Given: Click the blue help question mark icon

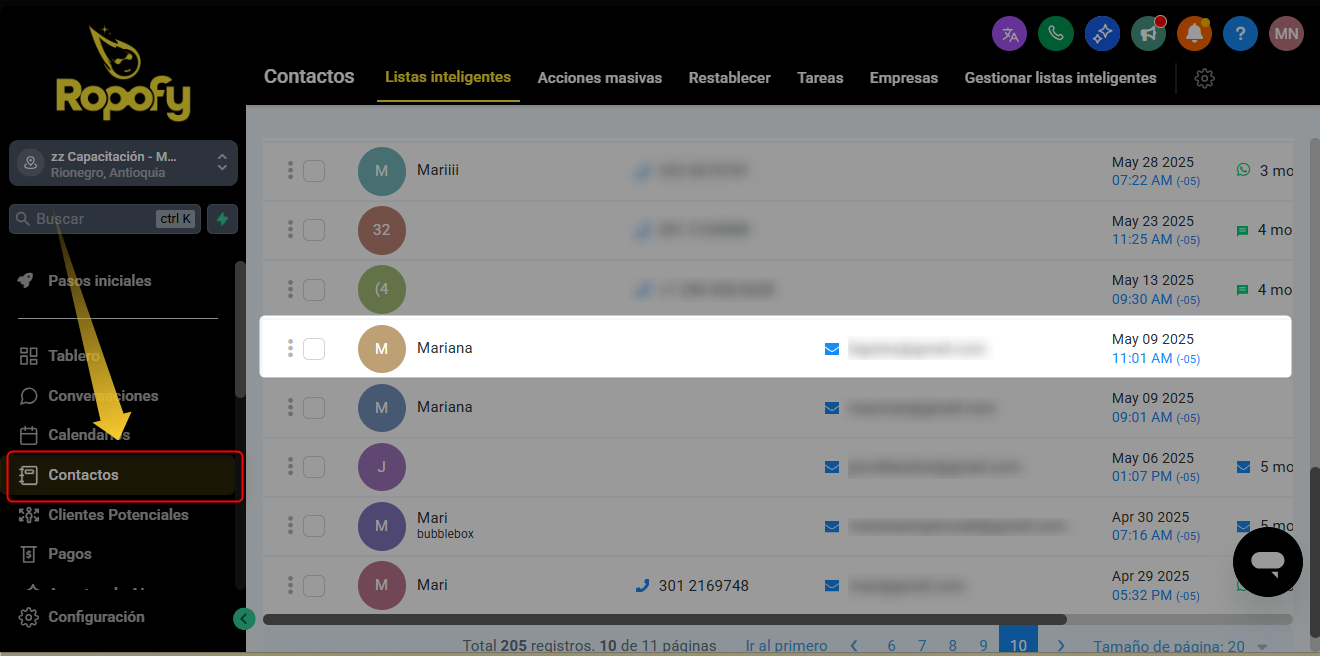Looking at the screenshot, I should pos(1240,34).
